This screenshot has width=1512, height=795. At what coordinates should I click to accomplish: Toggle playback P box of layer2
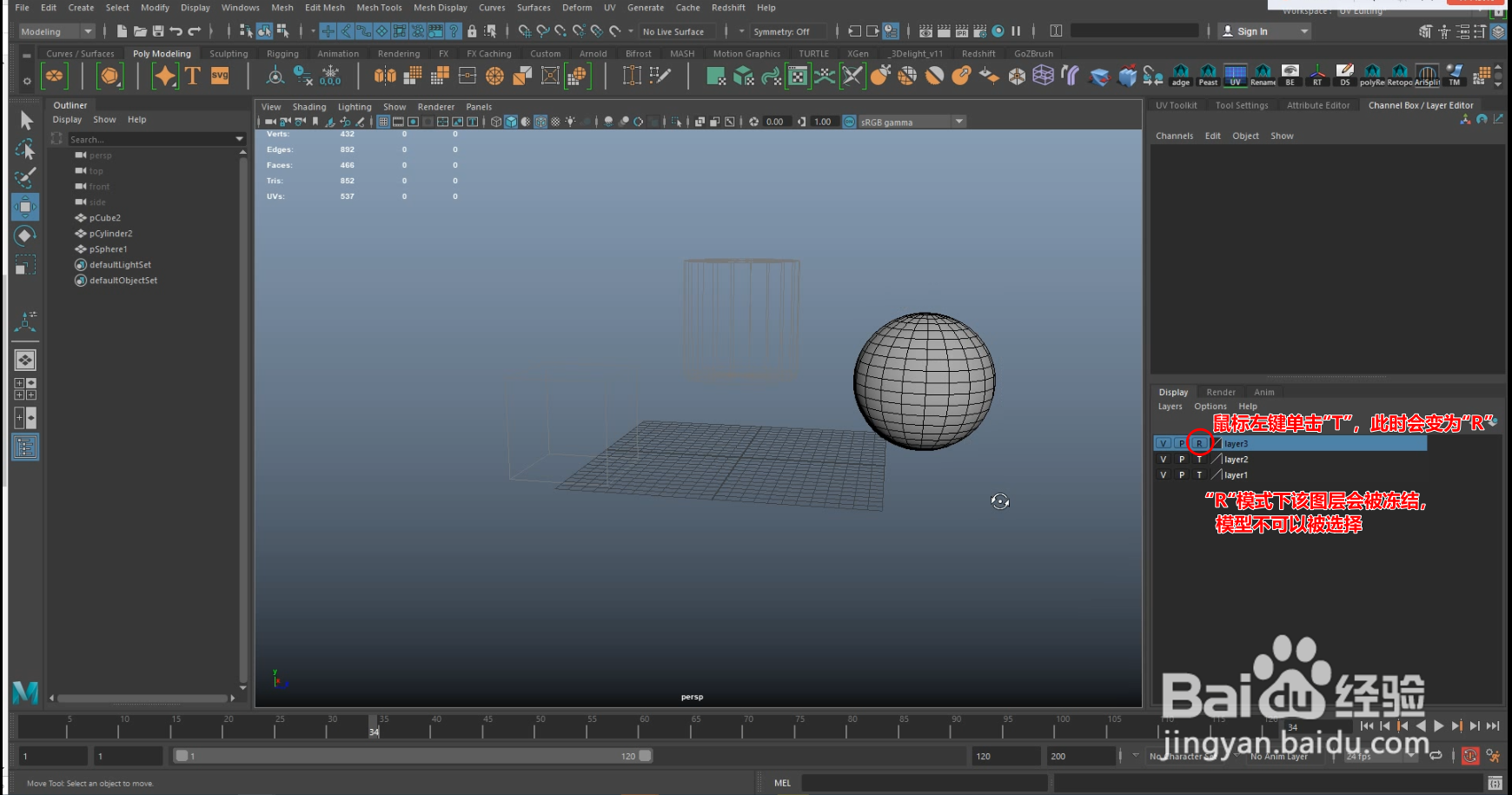coord(1181,459)
